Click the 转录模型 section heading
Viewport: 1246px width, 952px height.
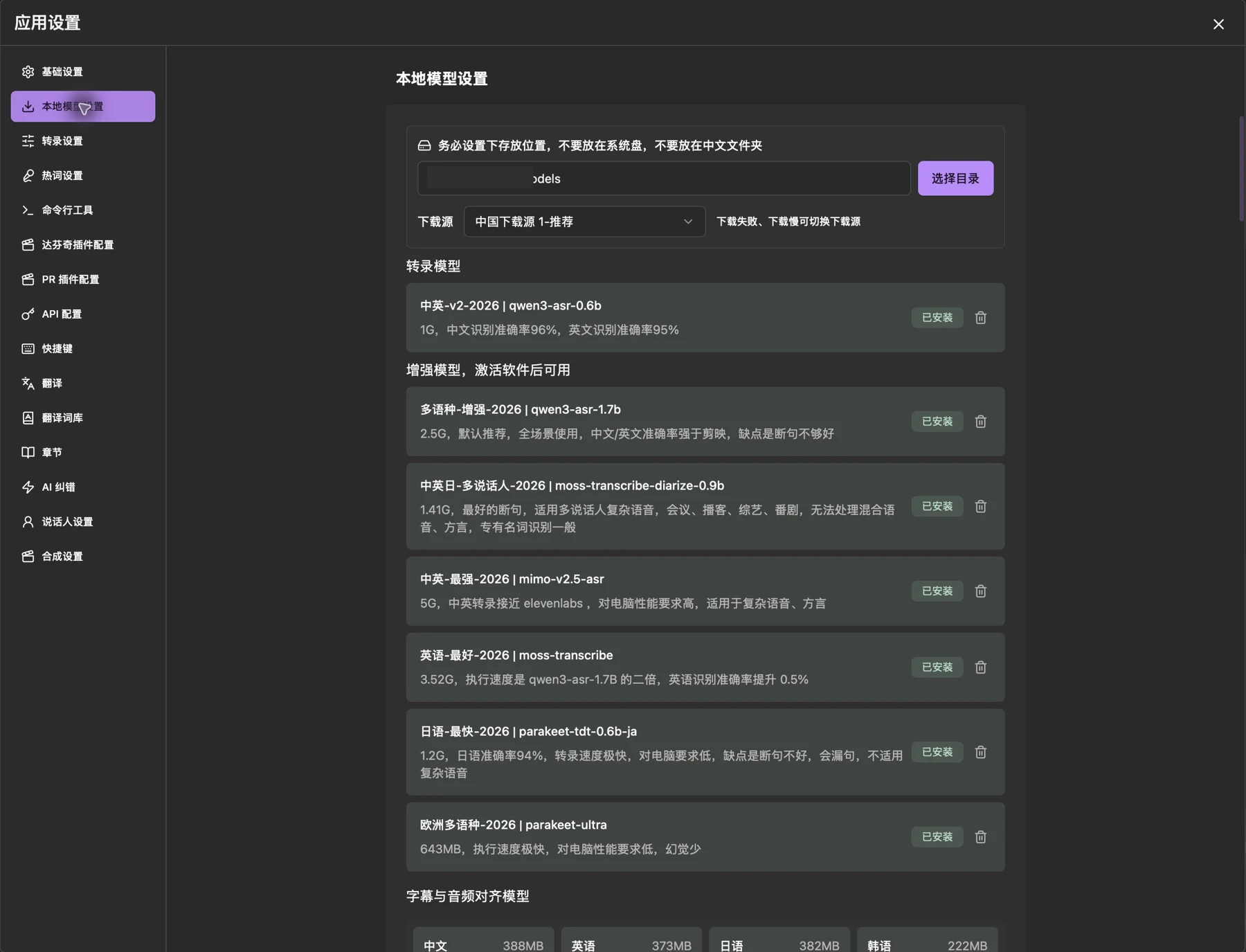[433, 267]
